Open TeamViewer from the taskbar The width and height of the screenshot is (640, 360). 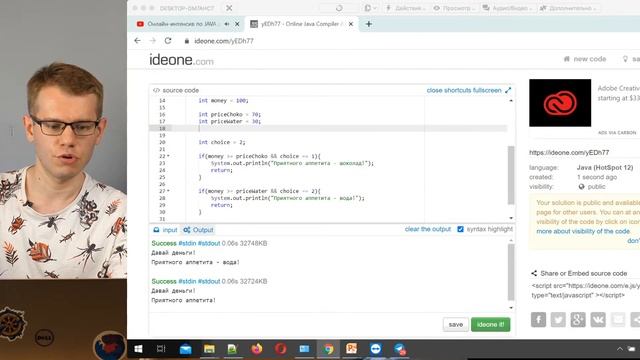(376, 349)
